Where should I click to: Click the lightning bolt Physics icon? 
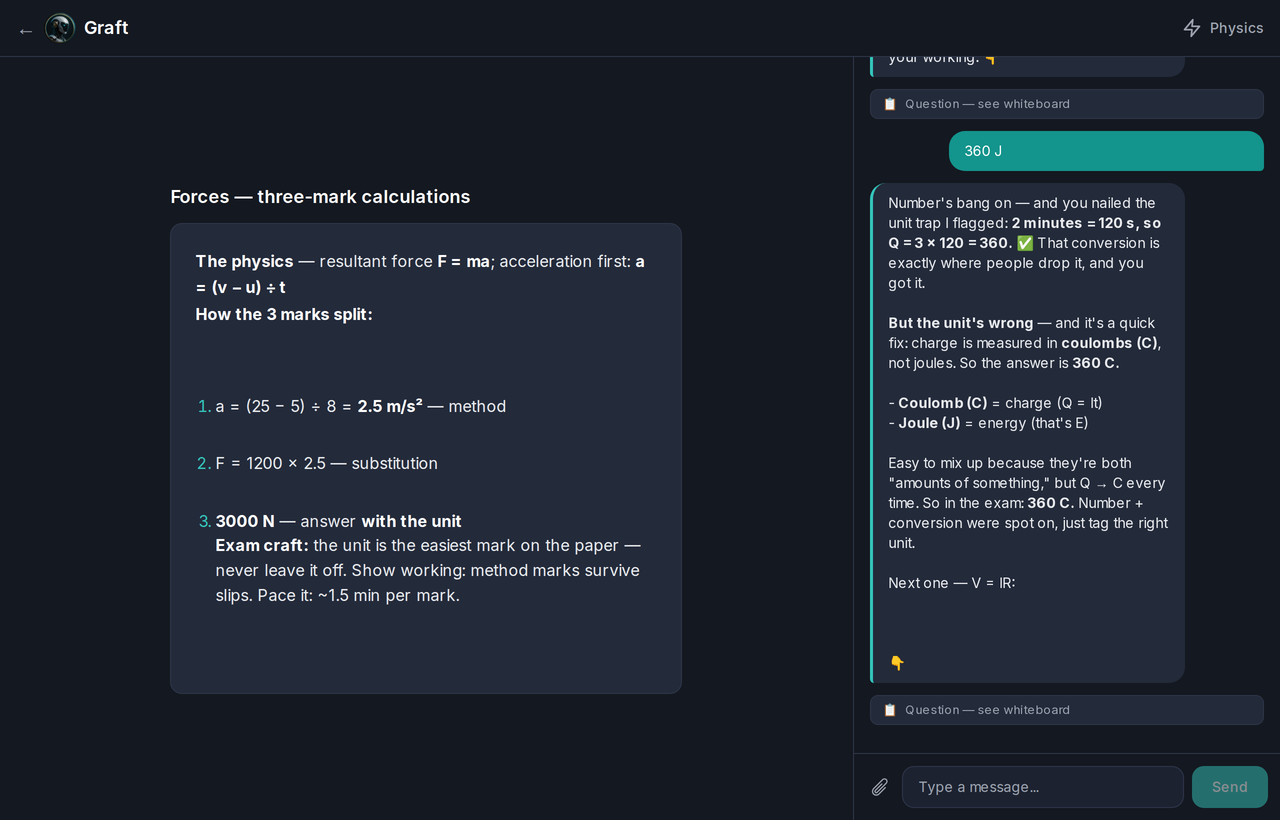point(1192,28)
